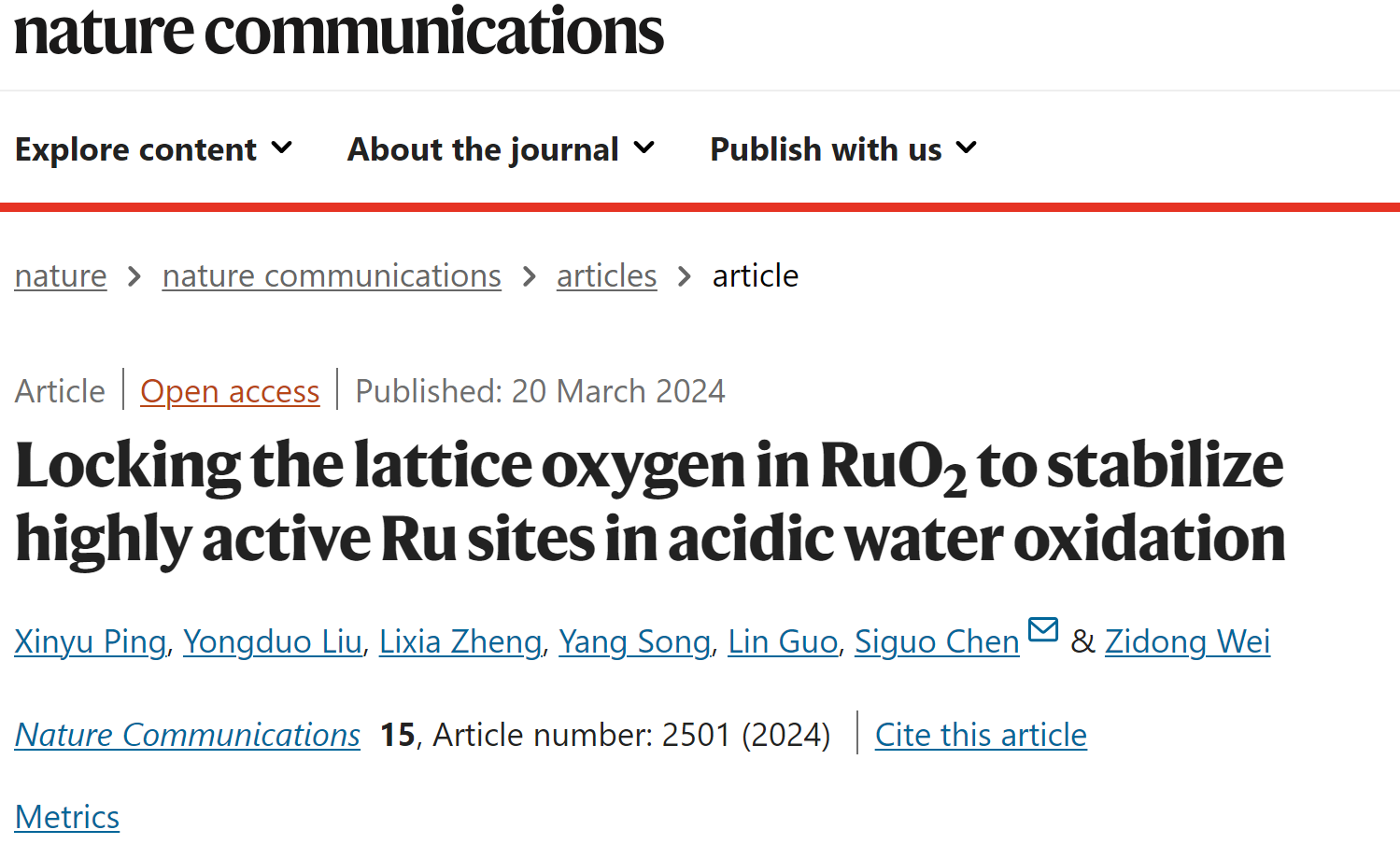The image size is (1400, 844).
Task: Click the envelope icon beside Siguo Chen
Action: (1042, 630)
